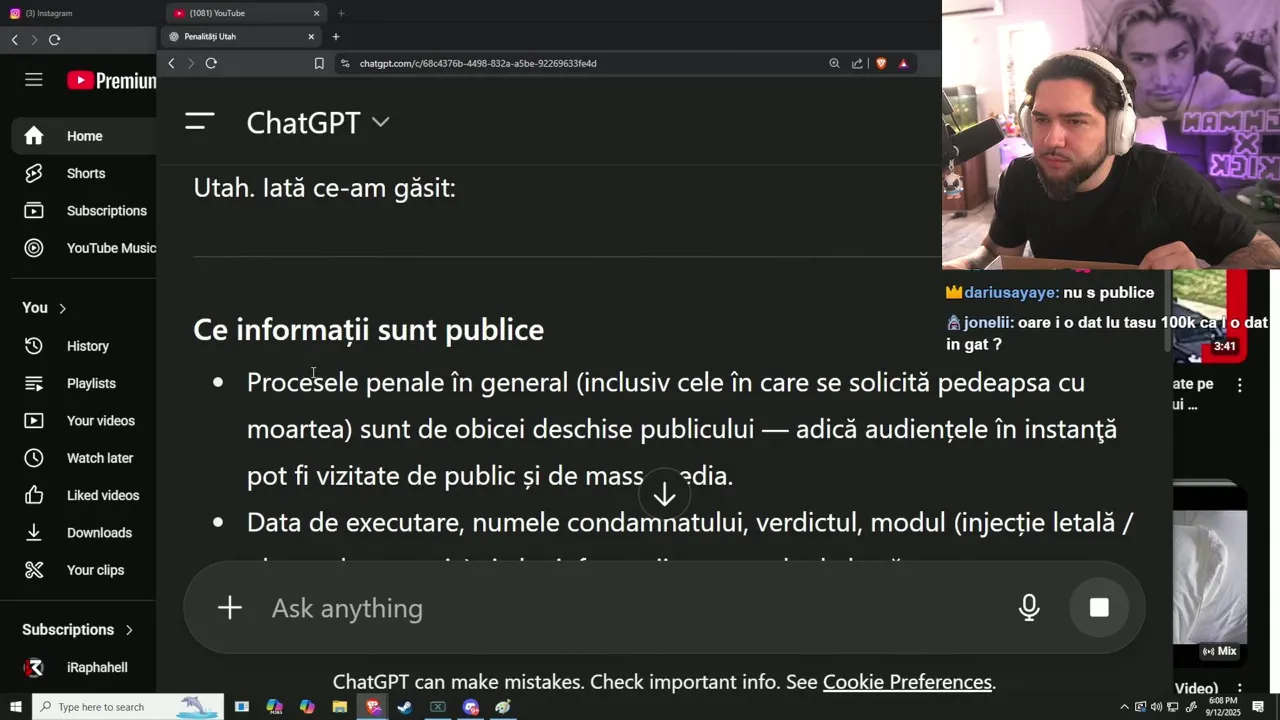Open the Brave Rewards triangle icon

point(903,63)
